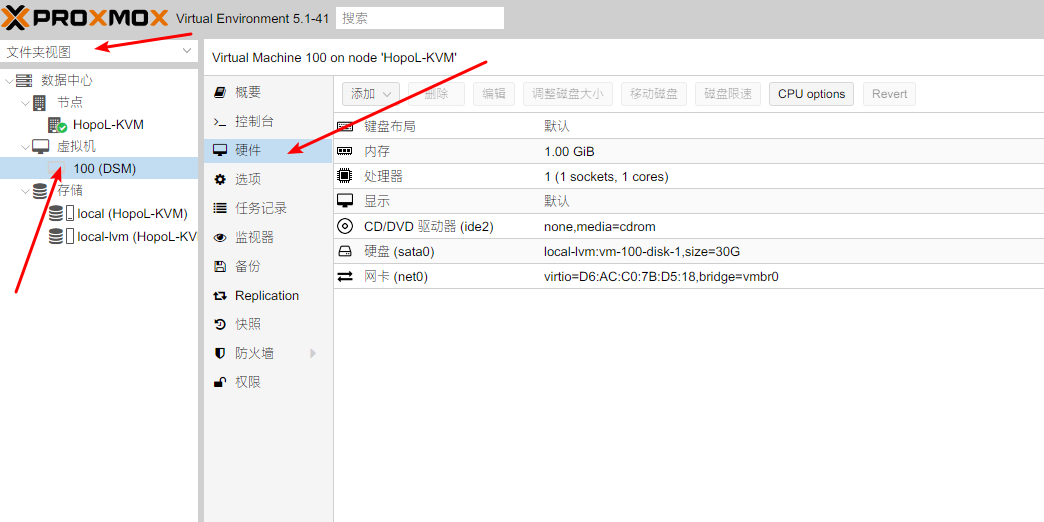Click the 概要 book icon

point(220,93)
